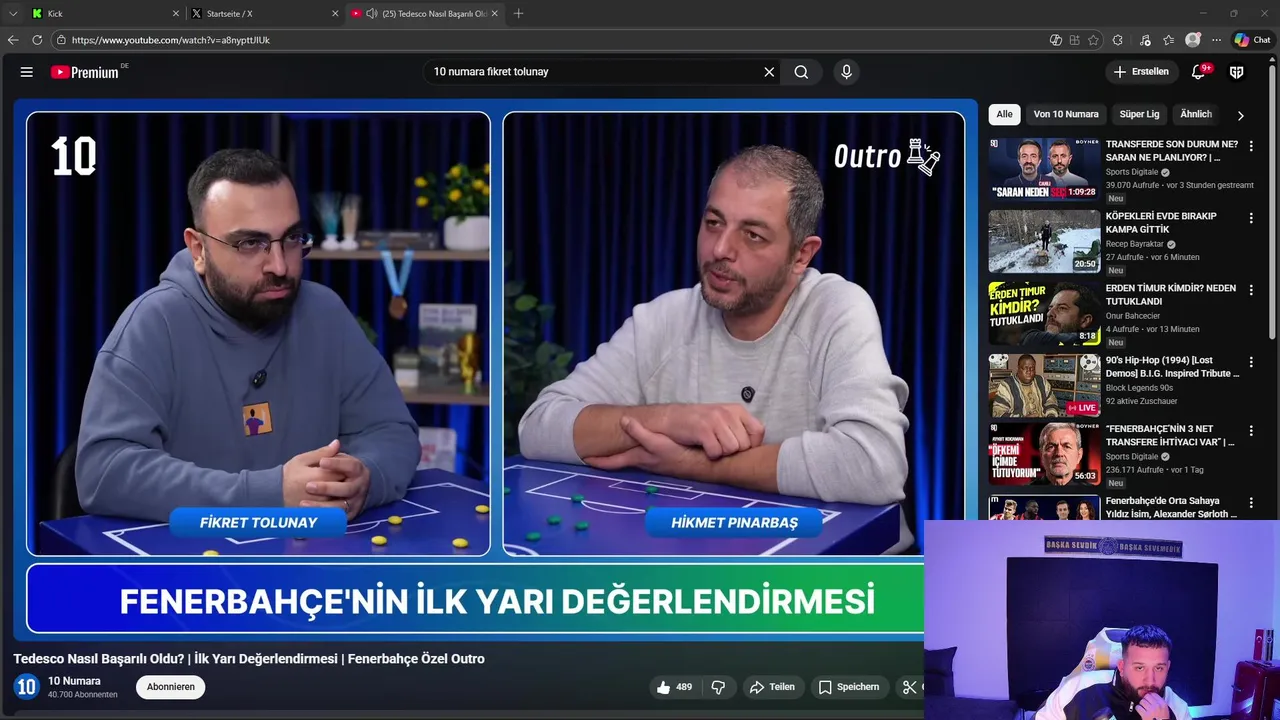Select the Alle filter chip
This screenshot has width=1280, height=720.
coord(1004,114)
